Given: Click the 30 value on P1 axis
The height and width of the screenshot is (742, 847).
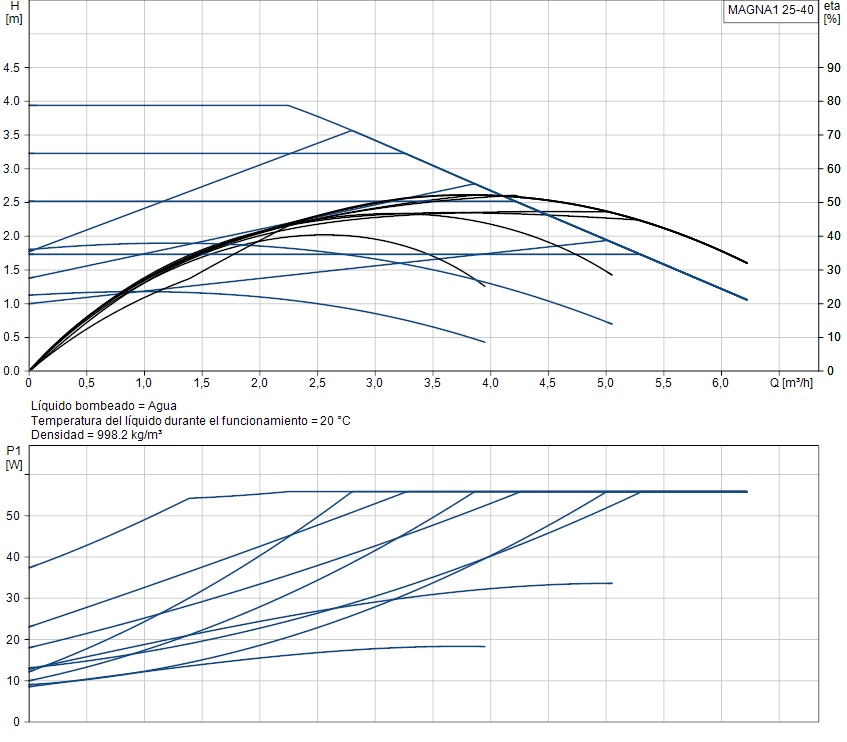Looking at the screenshot, I should (x=13, y=598).
